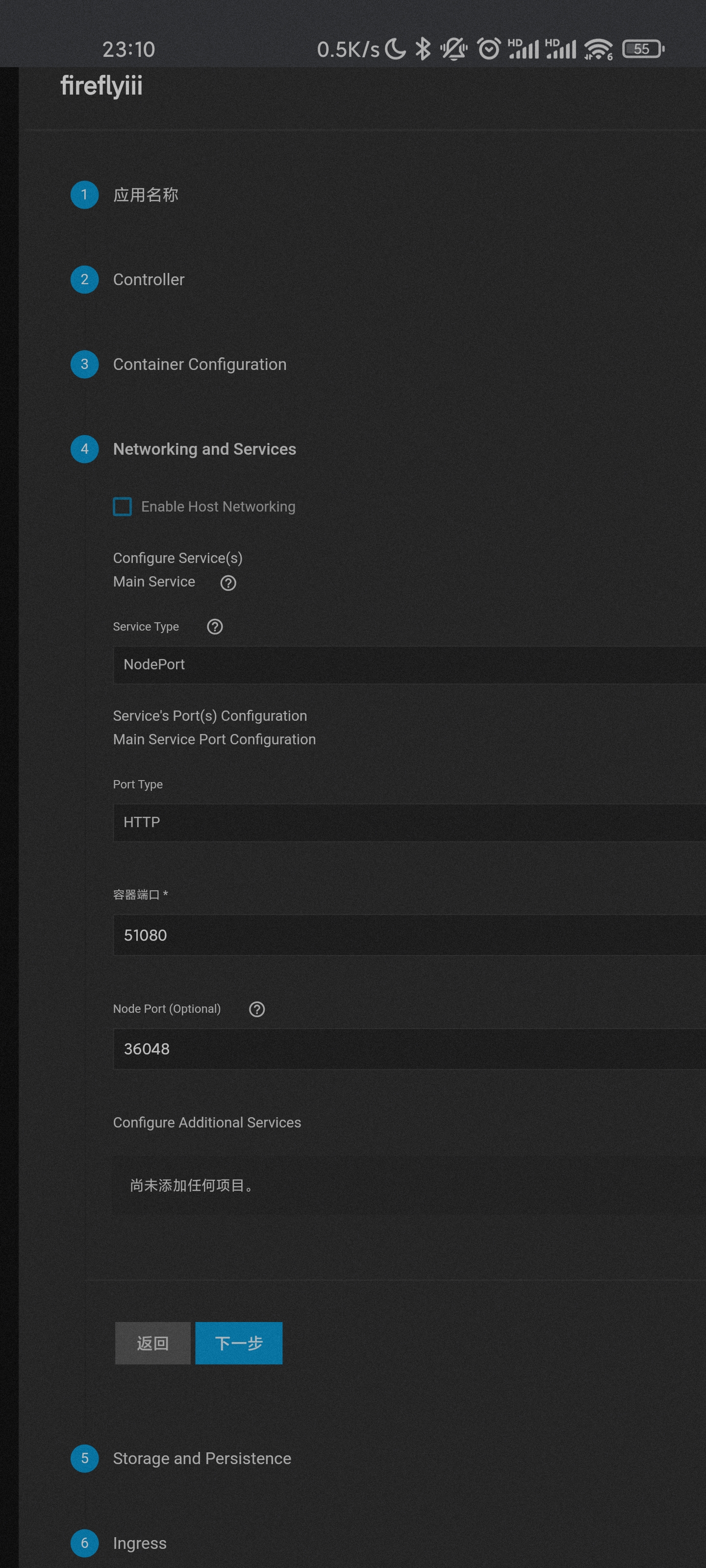Click the 返回 back button
The height and width of the screenshot is (1568, 706).
(153, 1343)
